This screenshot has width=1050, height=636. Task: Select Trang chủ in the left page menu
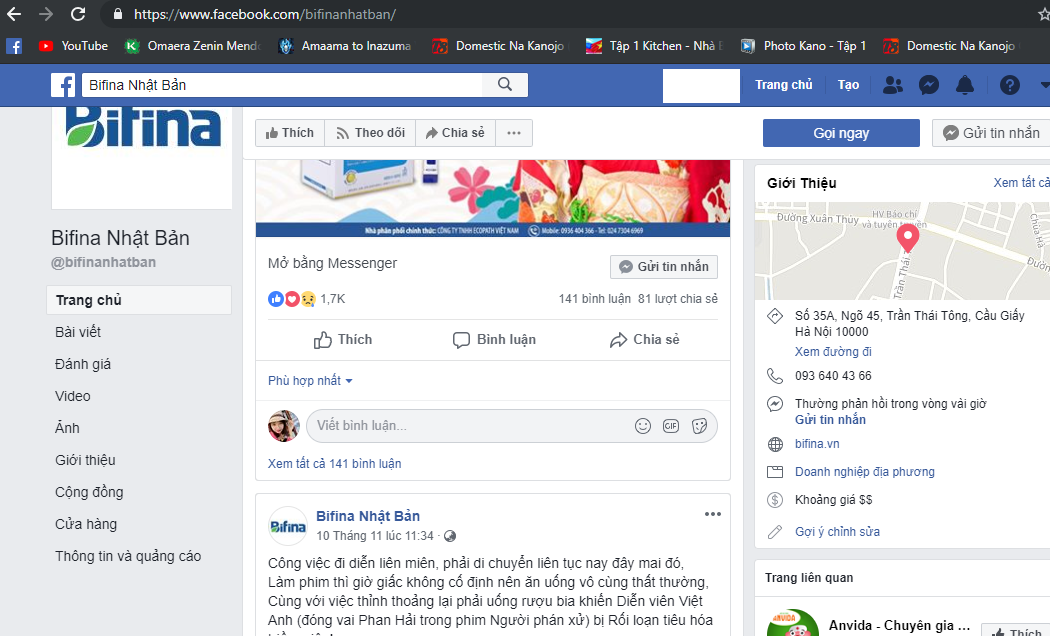click(x=139, y=300)
